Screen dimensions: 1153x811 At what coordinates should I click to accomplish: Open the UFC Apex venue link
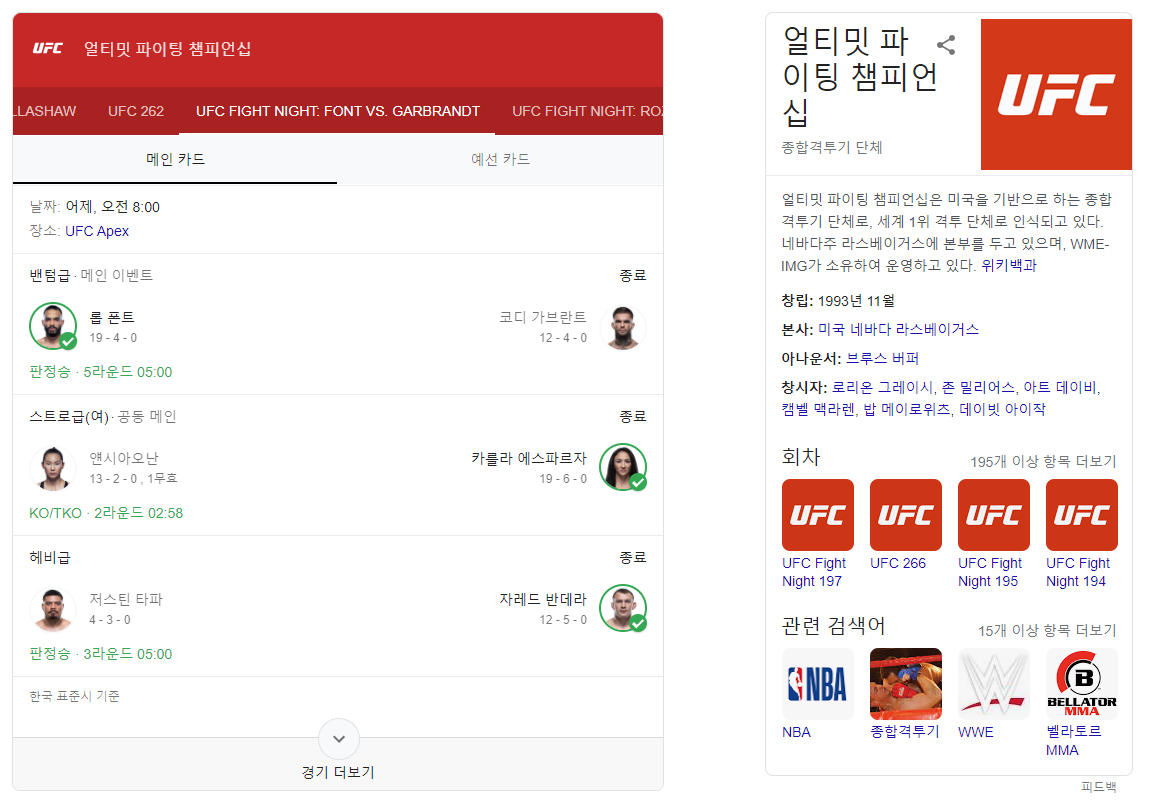(x=98, y=230)
